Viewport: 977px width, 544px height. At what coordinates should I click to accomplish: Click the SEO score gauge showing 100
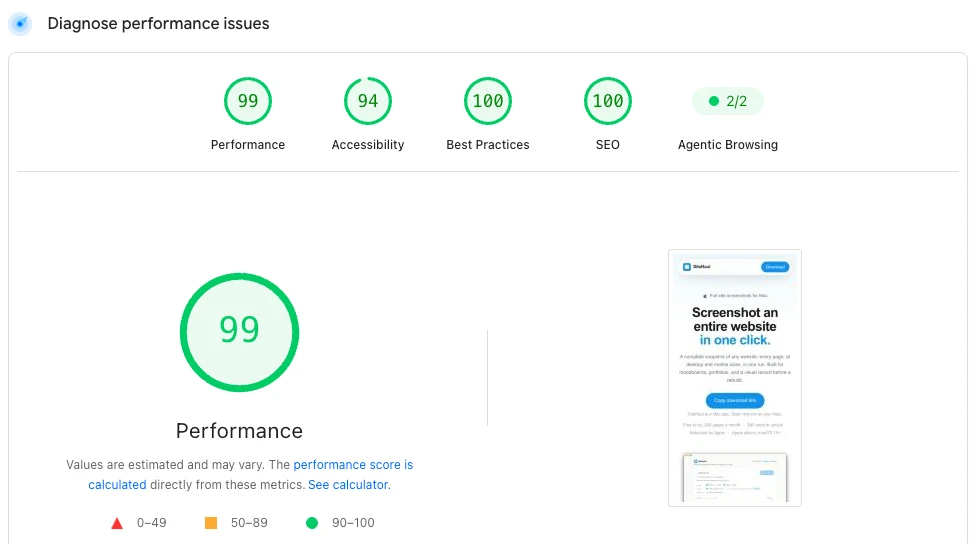tap(608, 101)
